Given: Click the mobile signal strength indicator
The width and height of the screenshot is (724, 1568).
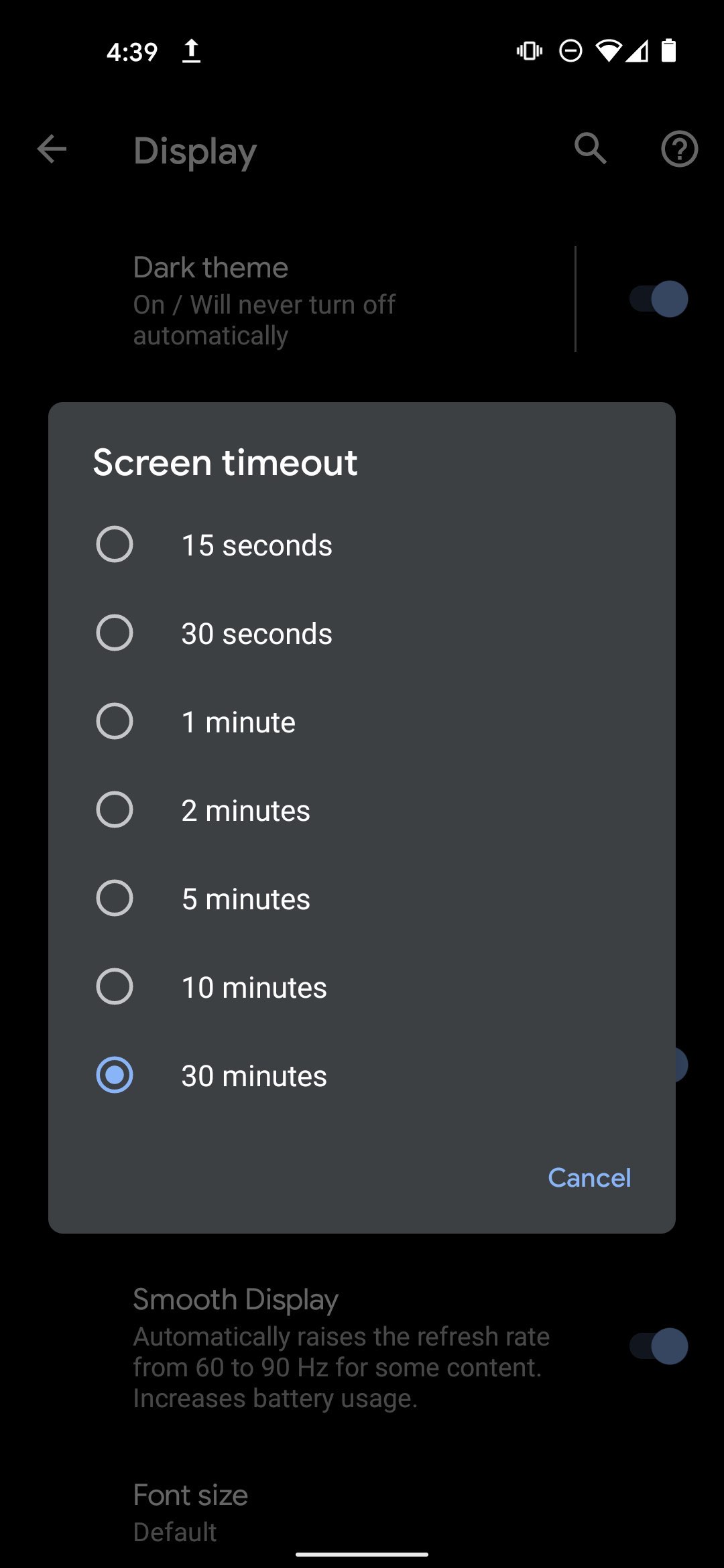Looking at the screenshot, I should pos(639,50).
